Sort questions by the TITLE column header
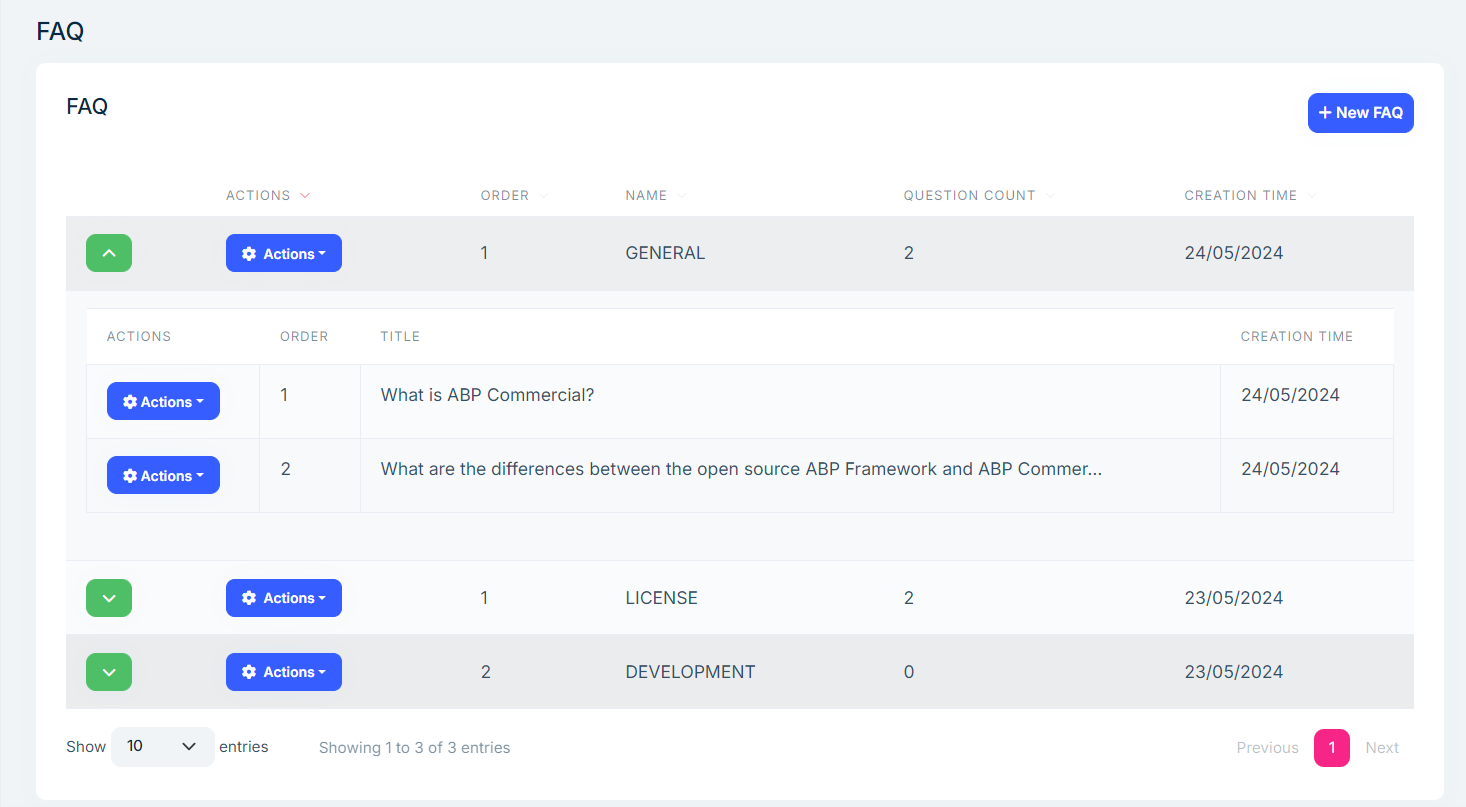1466x807 pixels. [x=400, y=336]
